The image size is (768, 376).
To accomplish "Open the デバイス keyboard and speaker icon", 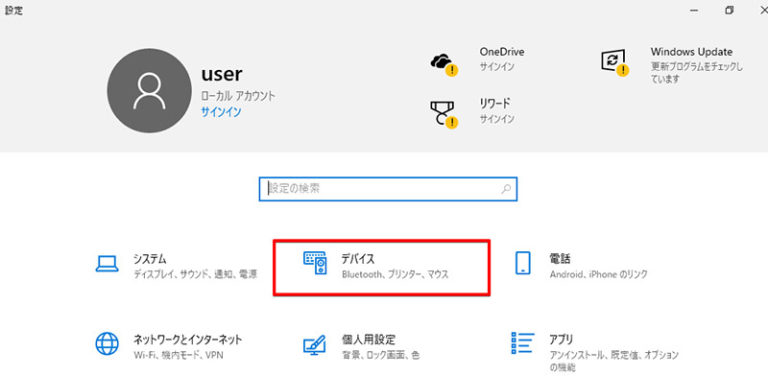I will [x=315, y=264].
